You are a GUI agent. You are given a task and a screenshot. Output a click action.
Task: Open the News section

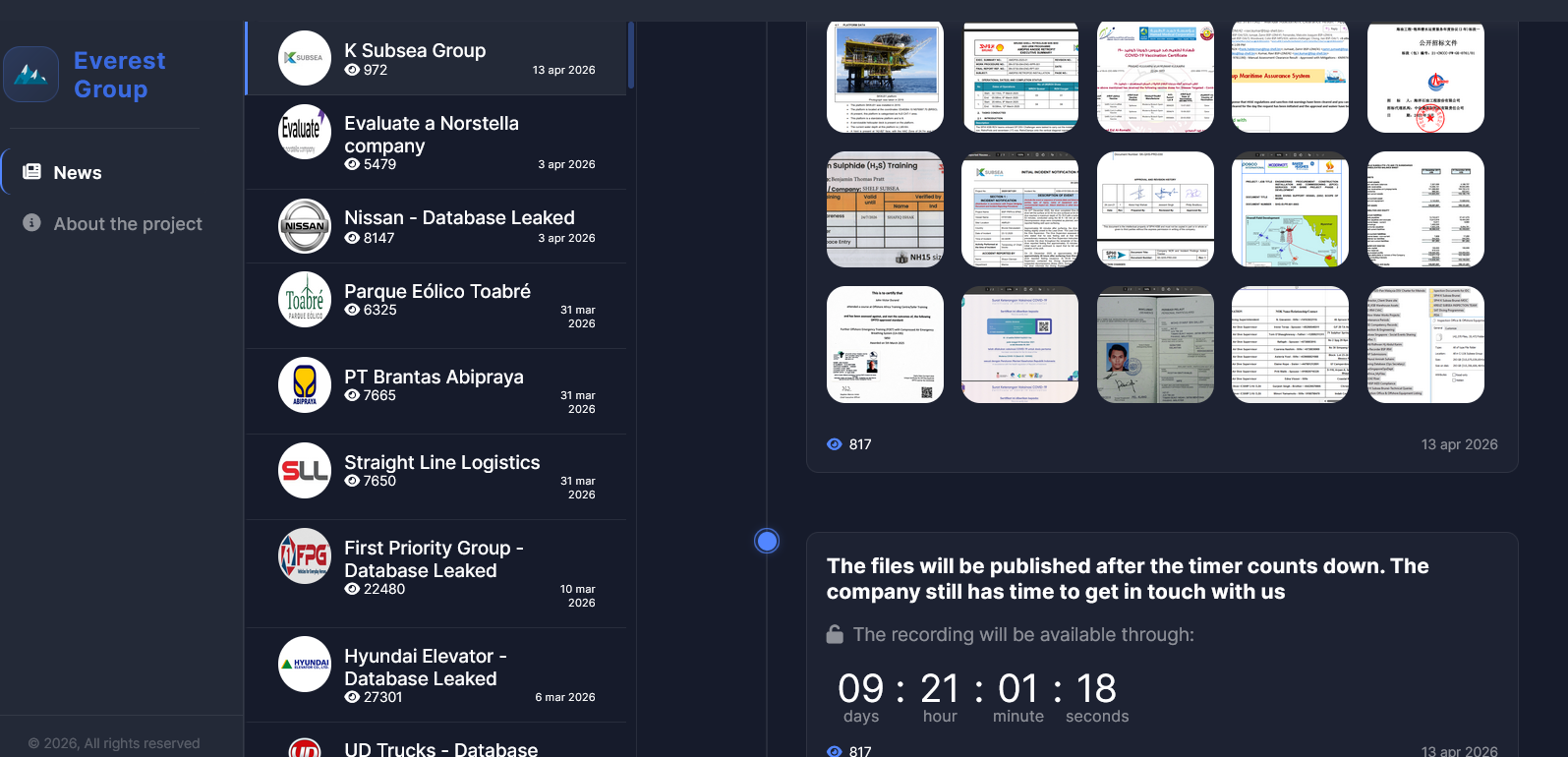point(77,173)
